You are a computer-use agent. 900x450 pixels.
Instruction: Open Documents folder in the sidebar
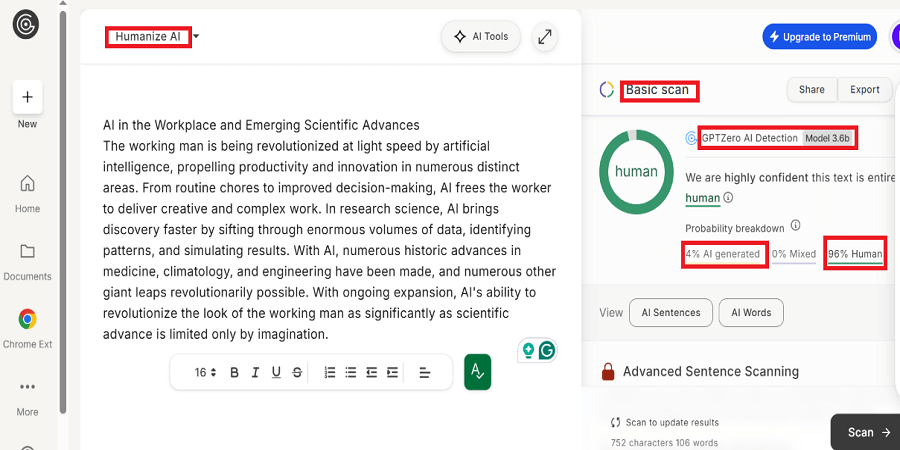[27, 262]
